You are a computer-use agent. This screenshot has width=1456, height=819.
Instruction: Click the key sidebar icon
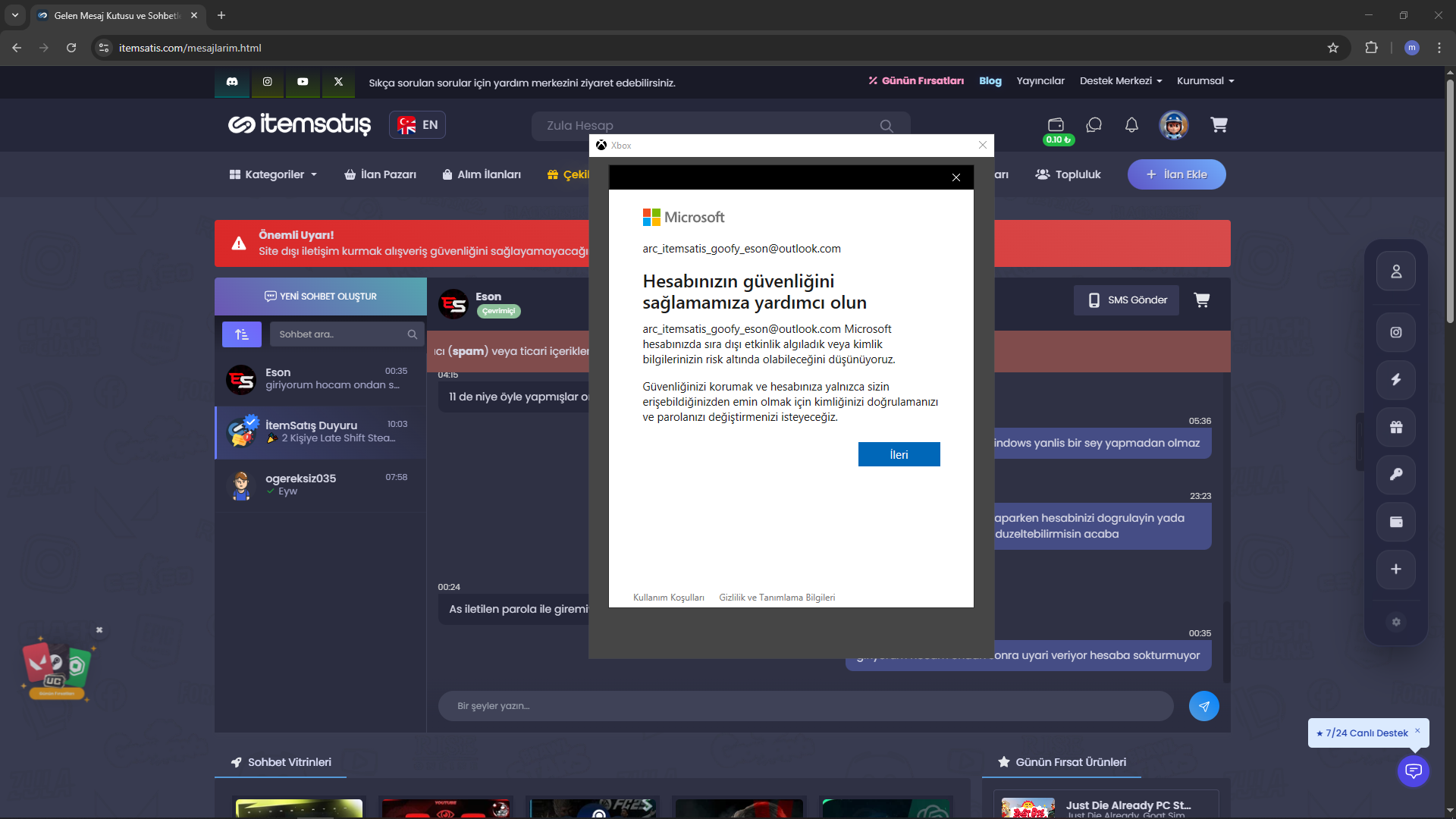click(1396, 474)
